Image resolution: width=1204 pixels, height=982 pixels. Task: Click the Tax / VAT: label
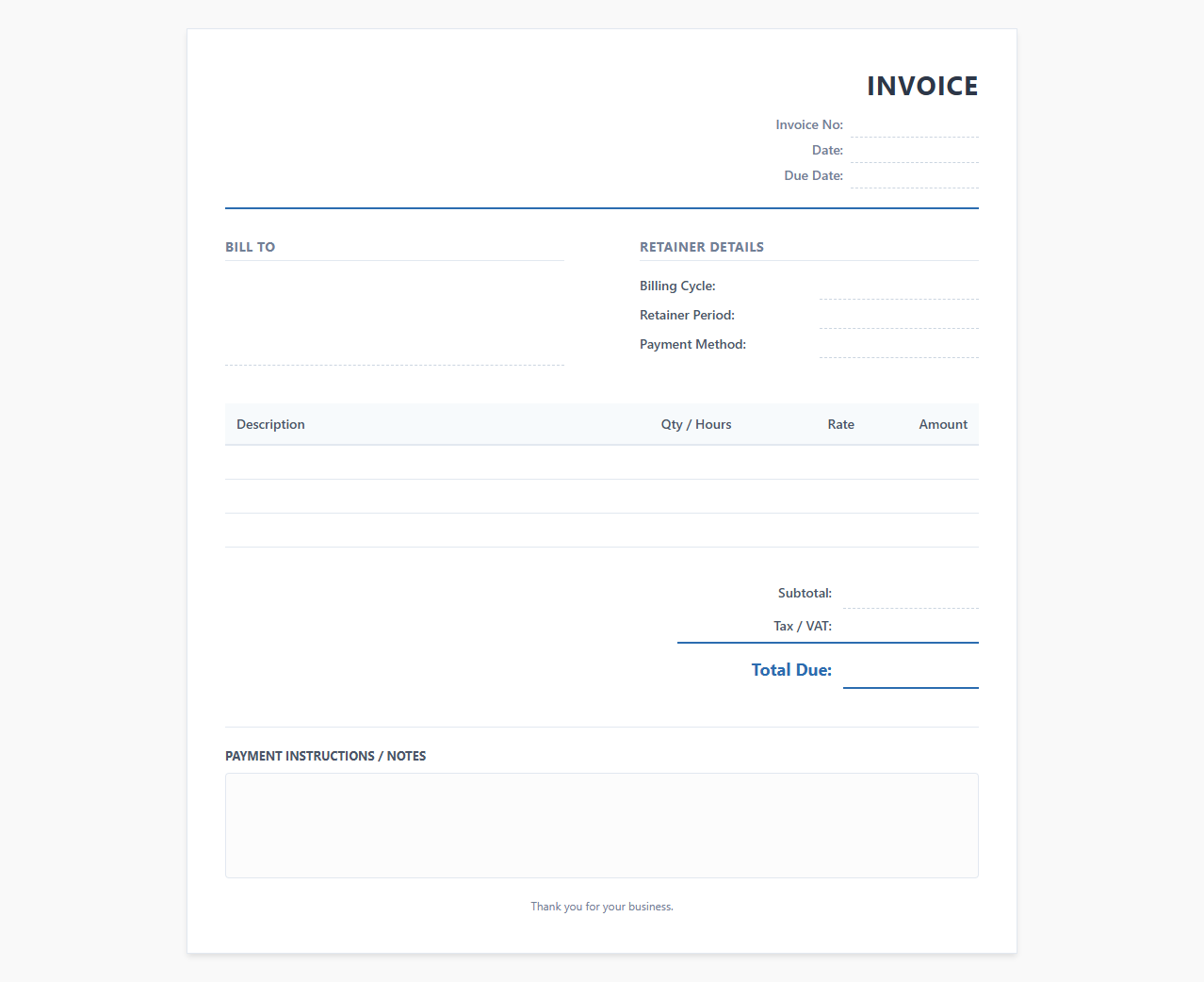click(803, 627)
